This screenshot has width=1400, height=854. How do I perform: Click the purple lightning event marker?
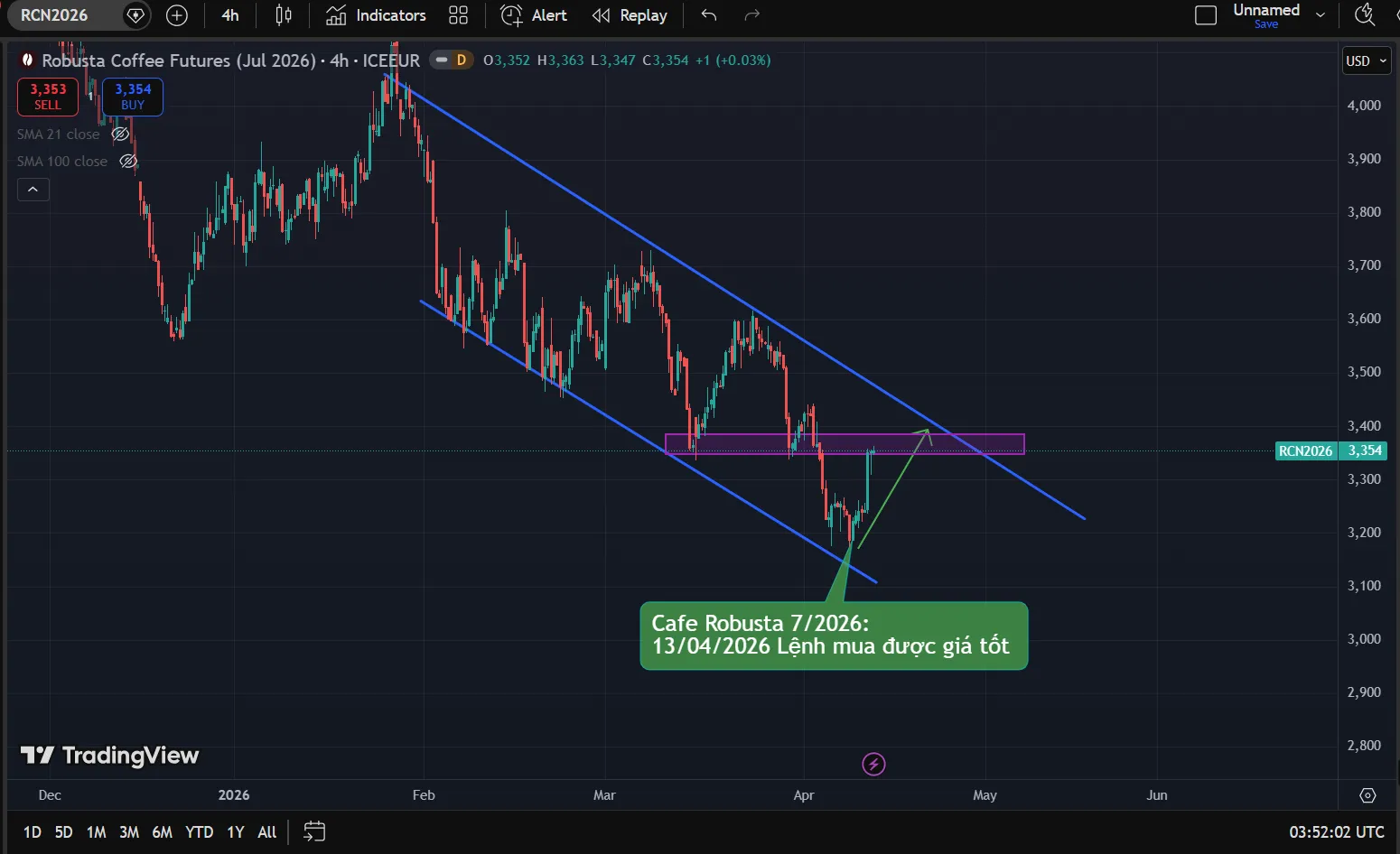[873, 765]
